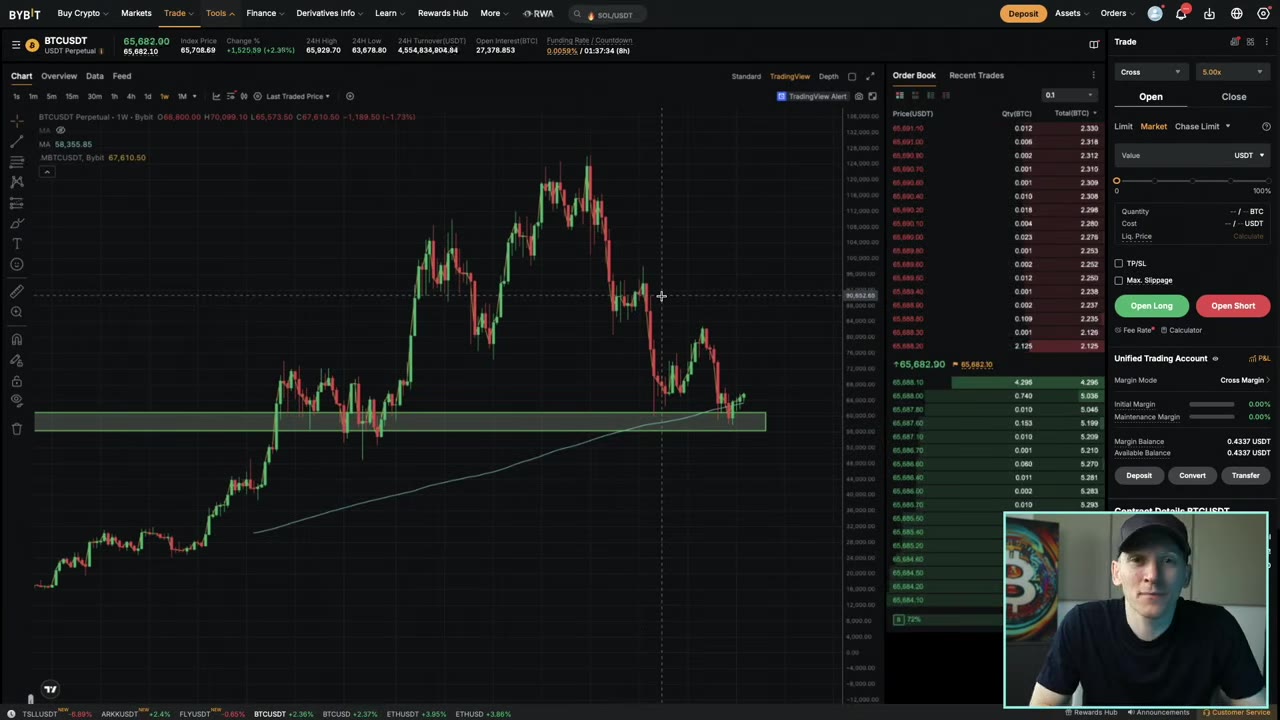The height and width of the screenshot is (720, 1280).
Task: Click the ETHUSDT ticker in bottom bar
Action: 410,714
